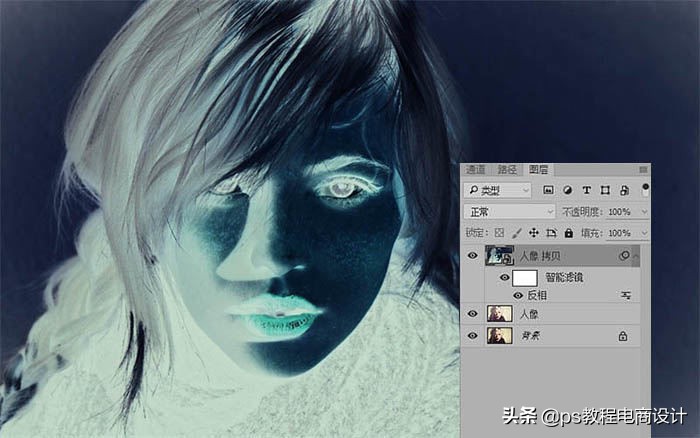The height and width of the screenshot is (438, 700).
Task: Switch to the 路径 tab
Action: [x=507, y=170]
